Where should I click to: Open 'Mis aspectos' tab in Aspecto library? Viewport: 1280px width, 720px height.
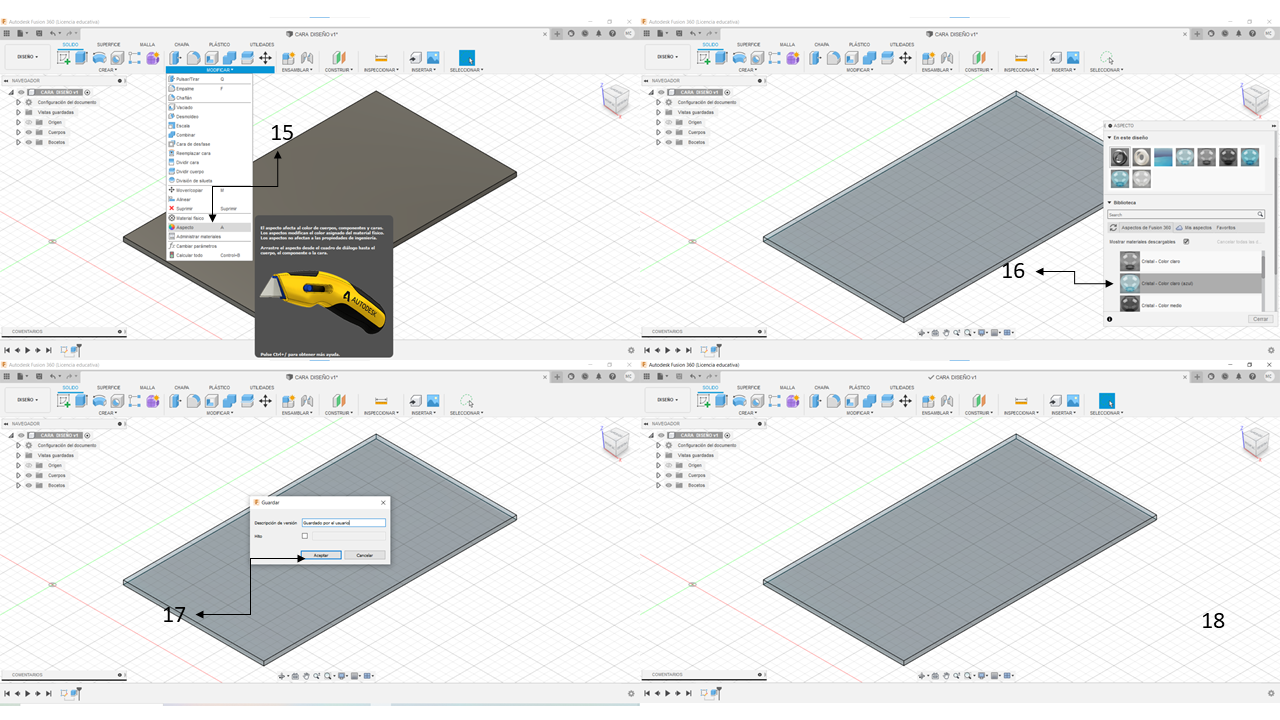tap(1193, 228)
